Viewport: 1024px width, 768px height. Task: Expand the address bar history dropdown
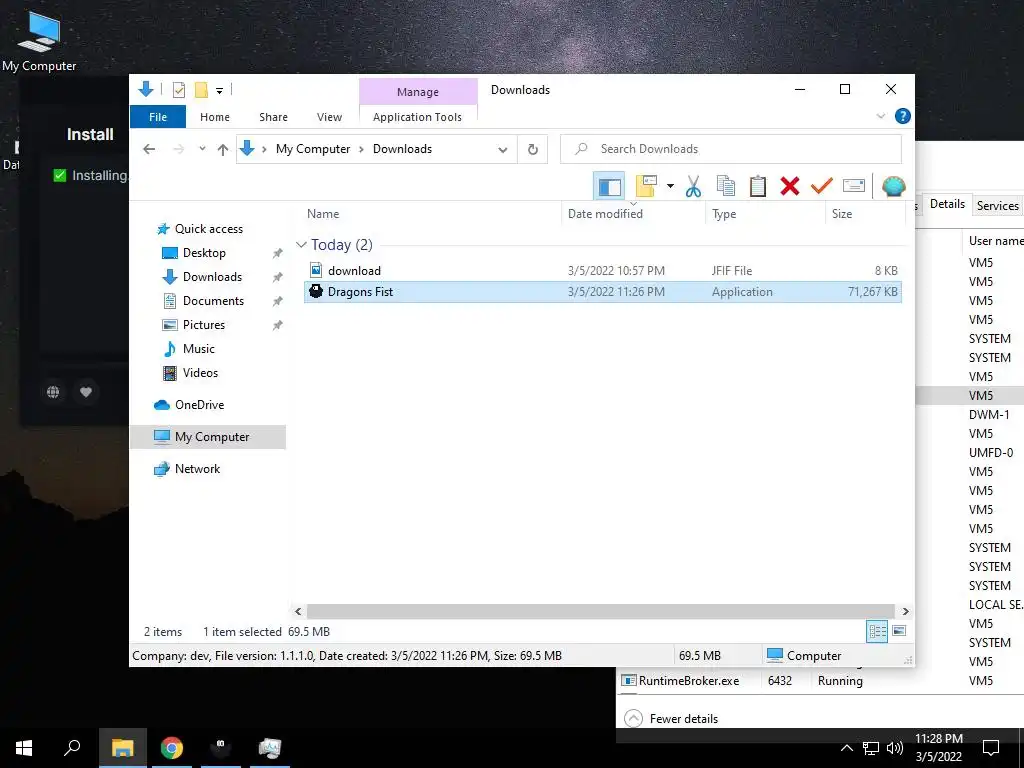[502, 150]
